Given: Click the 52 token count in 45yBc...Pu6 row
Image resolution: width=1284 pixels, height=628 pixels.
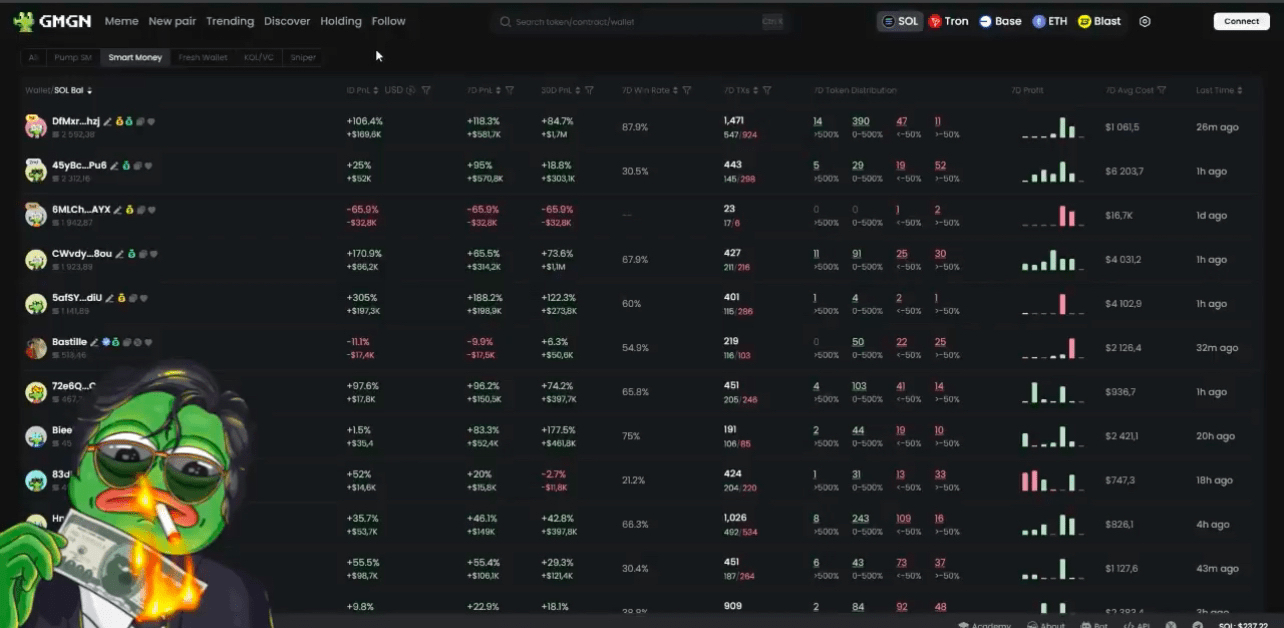Looking at the screenshot, I should click(x=940, y=165).
